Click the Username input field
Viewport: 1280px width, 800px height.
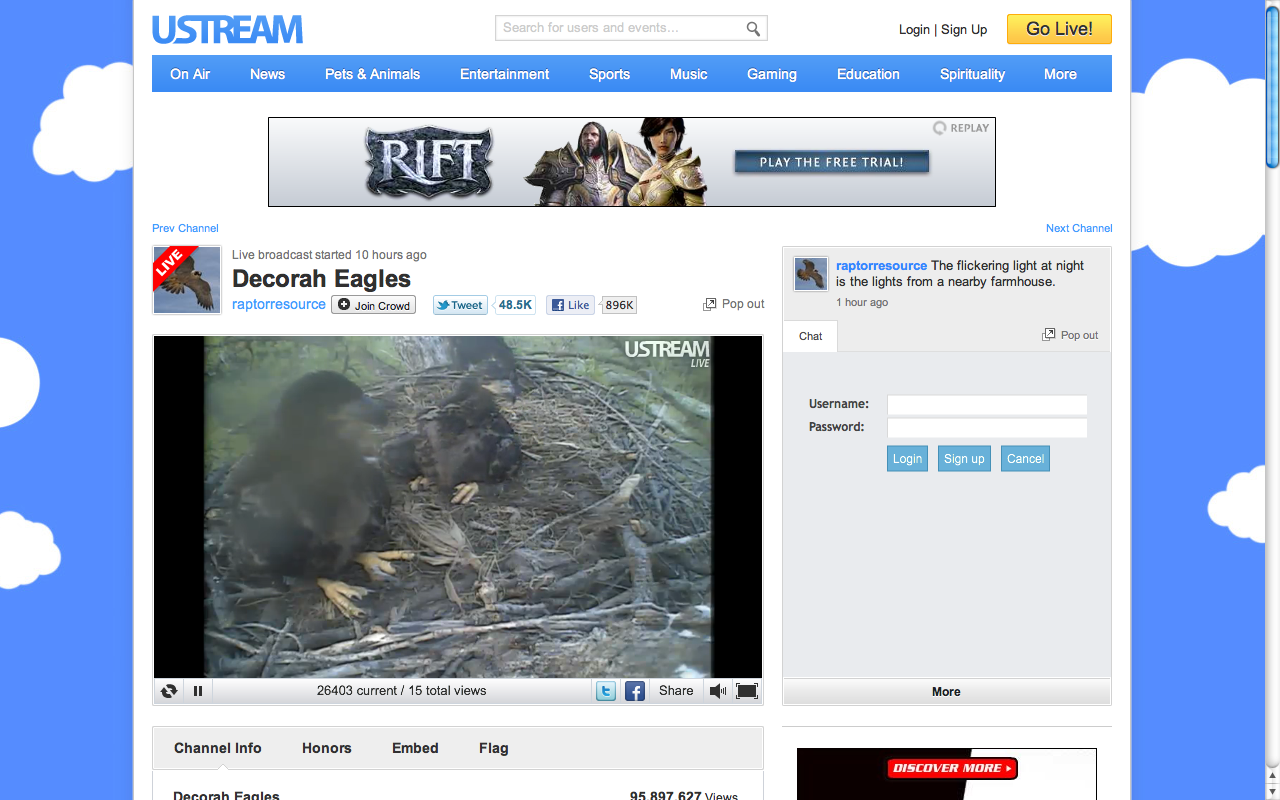[986, 405]
